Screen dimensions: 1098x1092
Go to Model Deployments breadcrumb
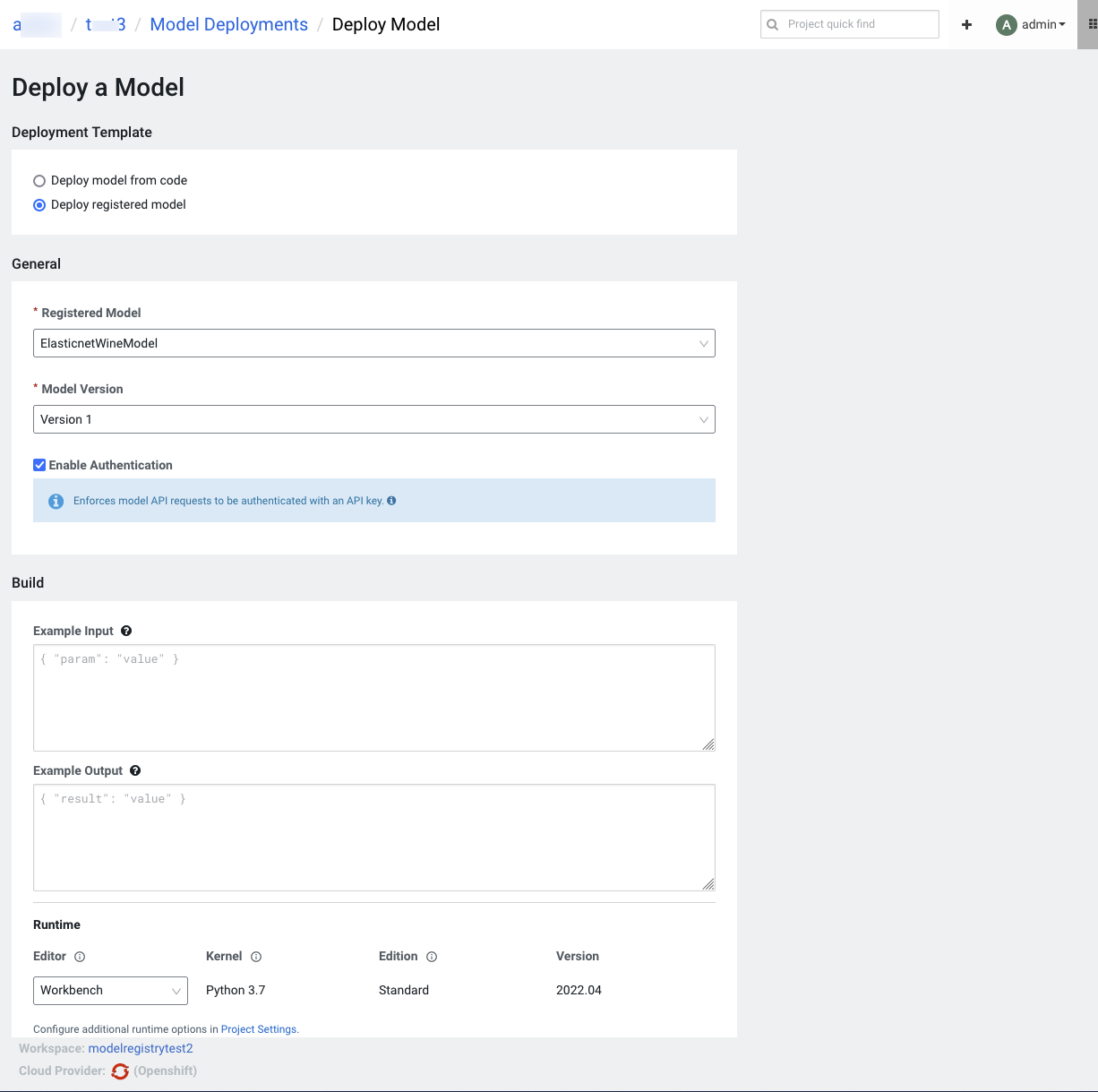pyautogui.click(x=228, y=25)
